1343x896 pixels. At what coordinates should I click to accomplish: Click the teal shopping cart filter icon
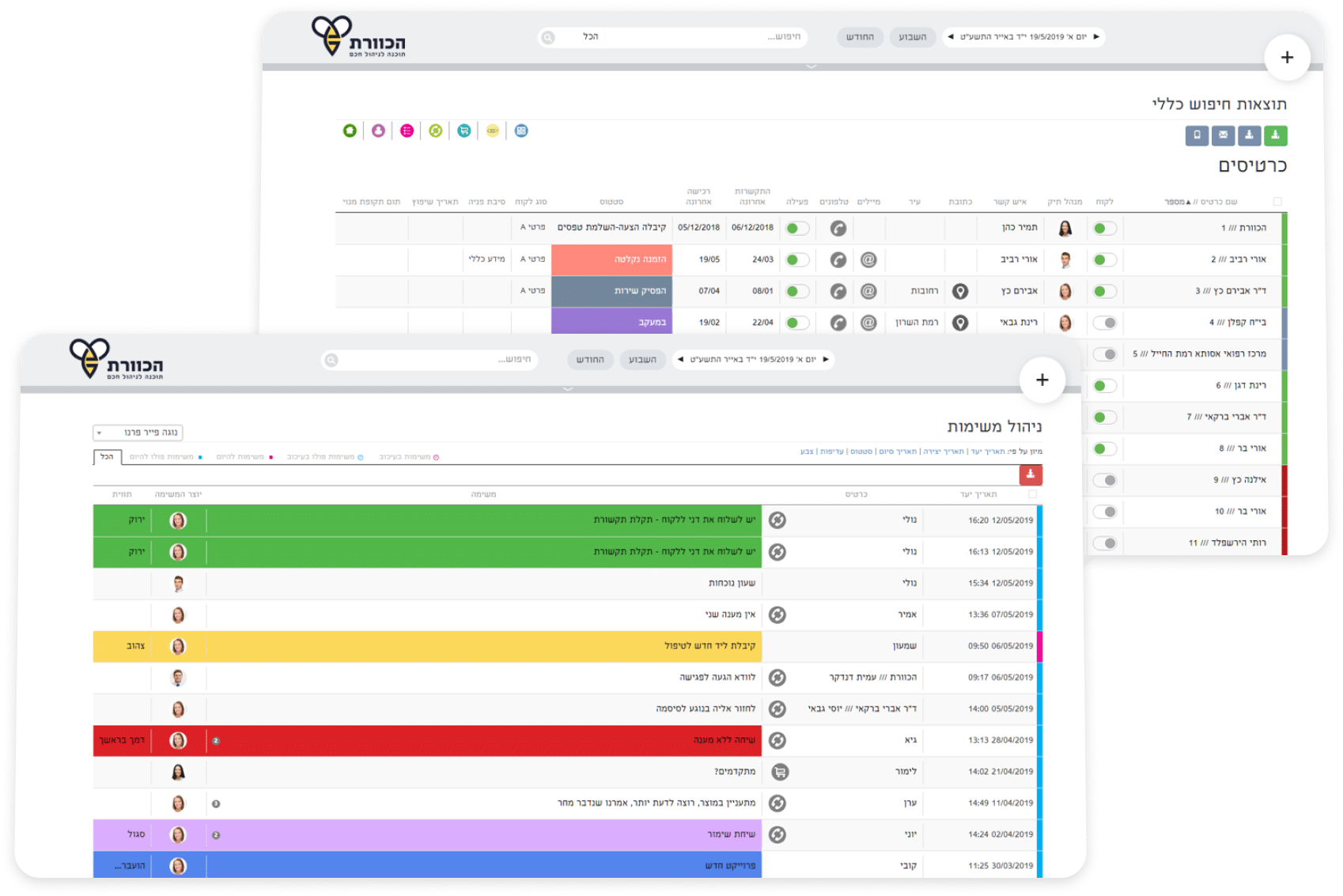[x=464, y=130]
